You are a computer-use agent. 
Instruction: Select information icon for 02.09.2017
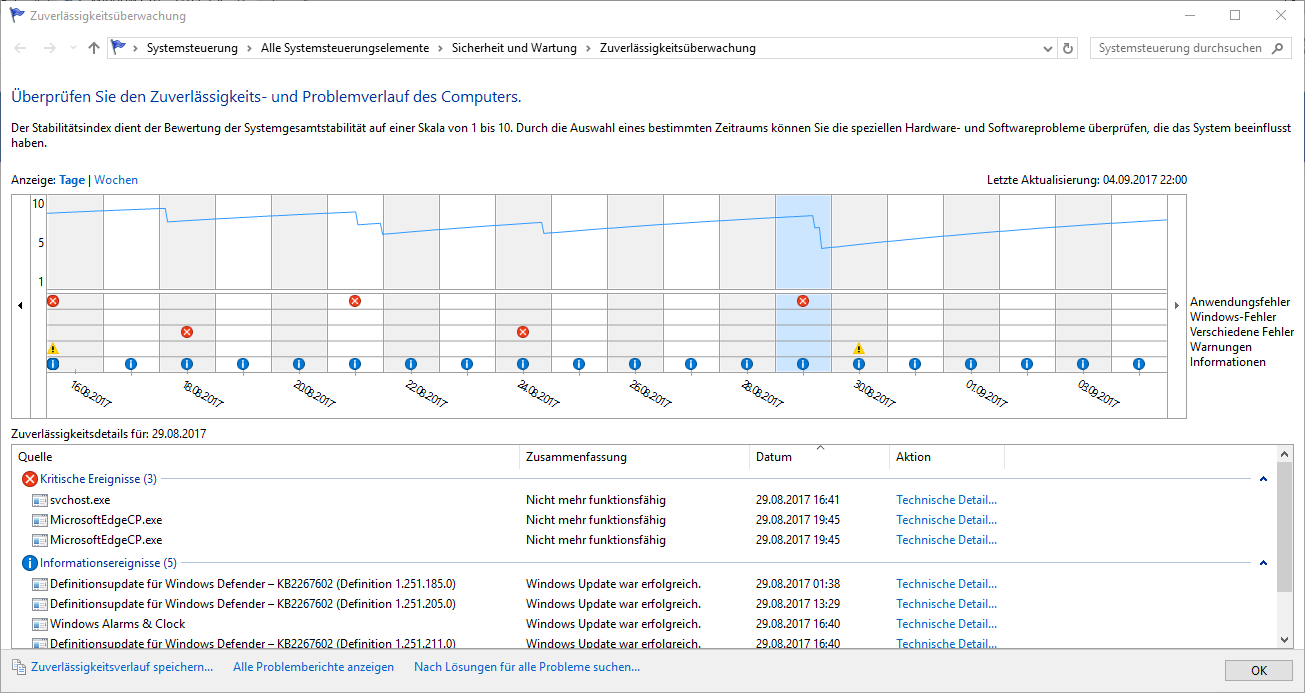click(x=1027, y=364)
